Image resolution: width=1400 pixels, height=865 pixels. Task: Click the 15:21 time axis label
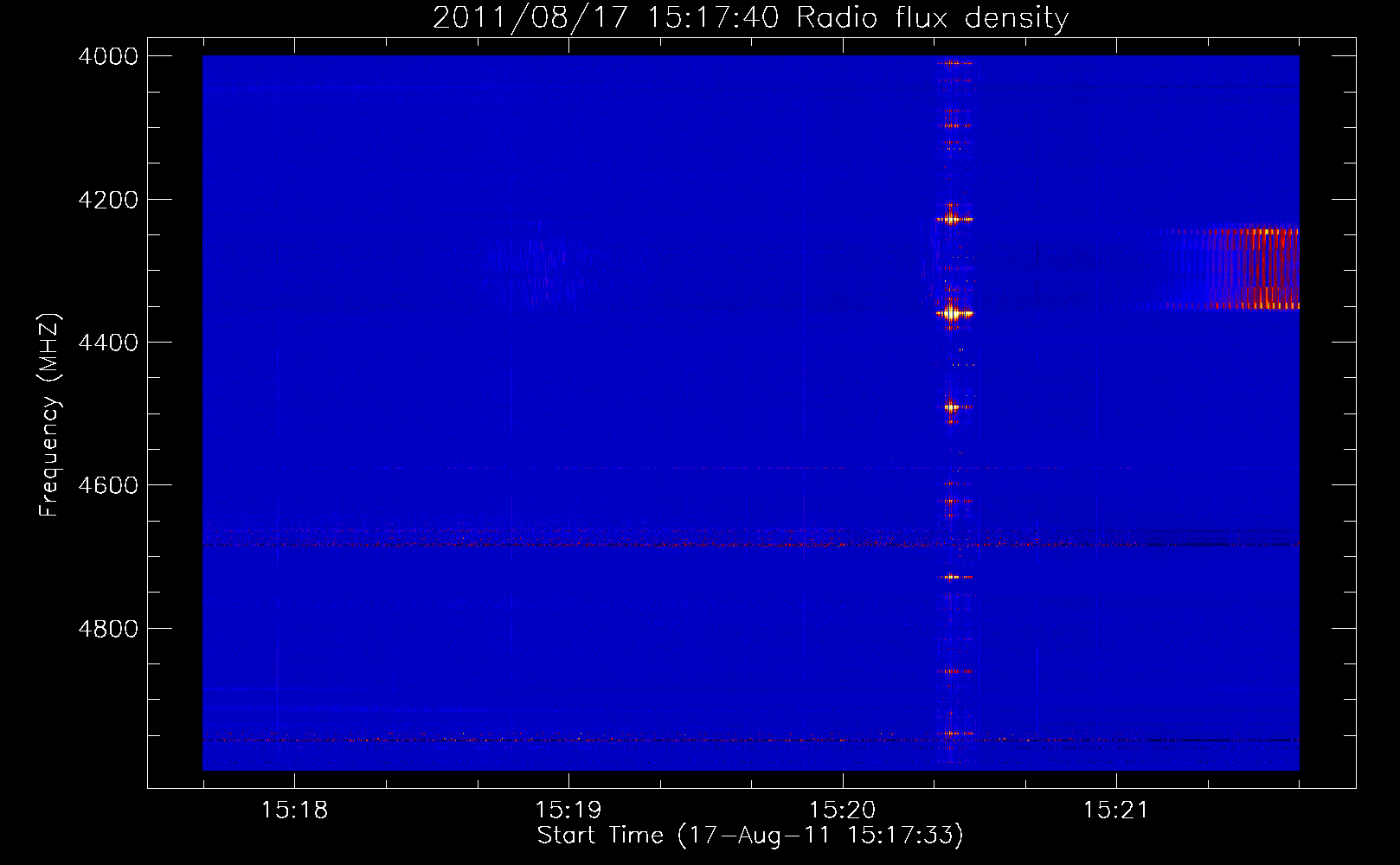point(1116,810)
